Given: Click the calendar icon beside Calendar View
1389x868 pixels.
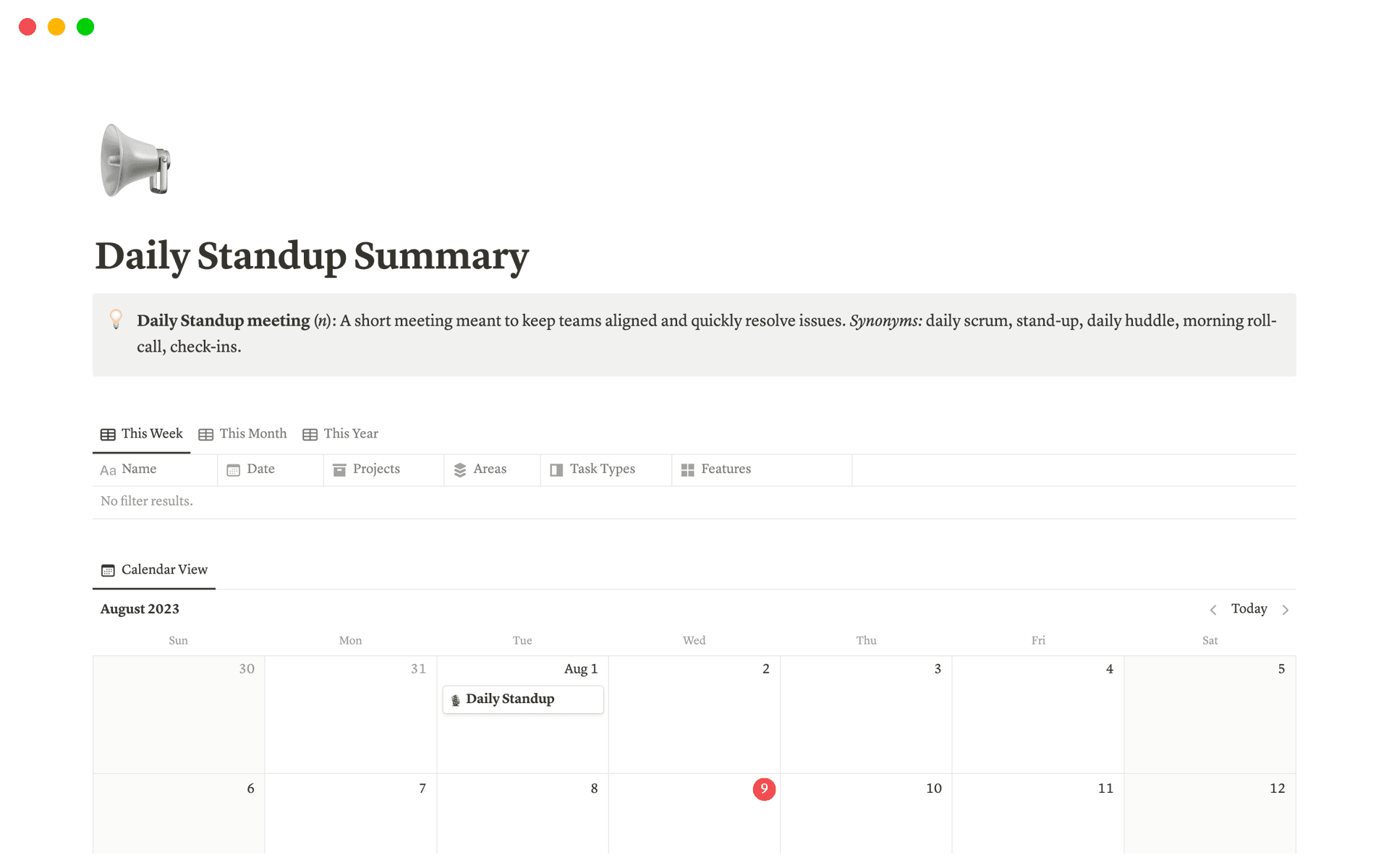Looking at the screenshot, I should (107, 569).
